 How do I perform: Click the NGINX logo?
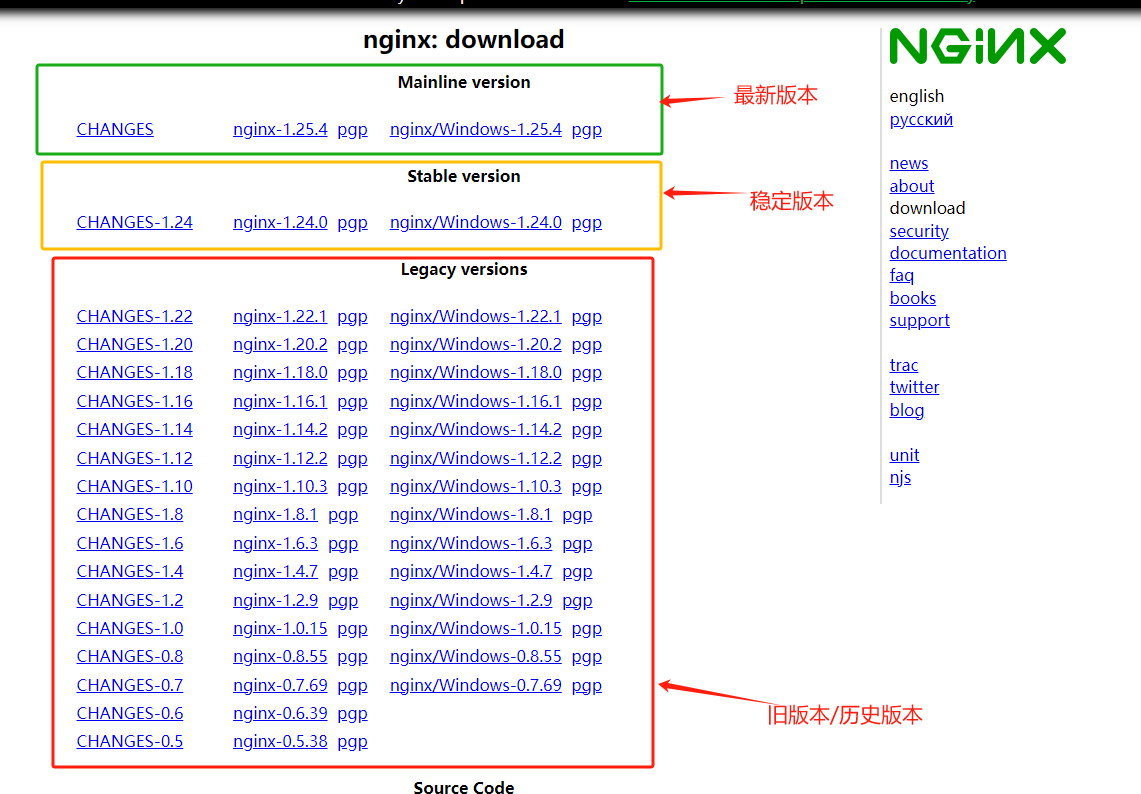click(978, 45)
